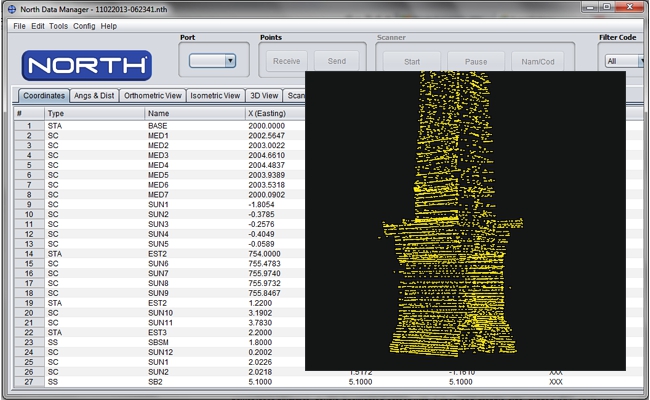Select the BASE name cell

point(195,126)
